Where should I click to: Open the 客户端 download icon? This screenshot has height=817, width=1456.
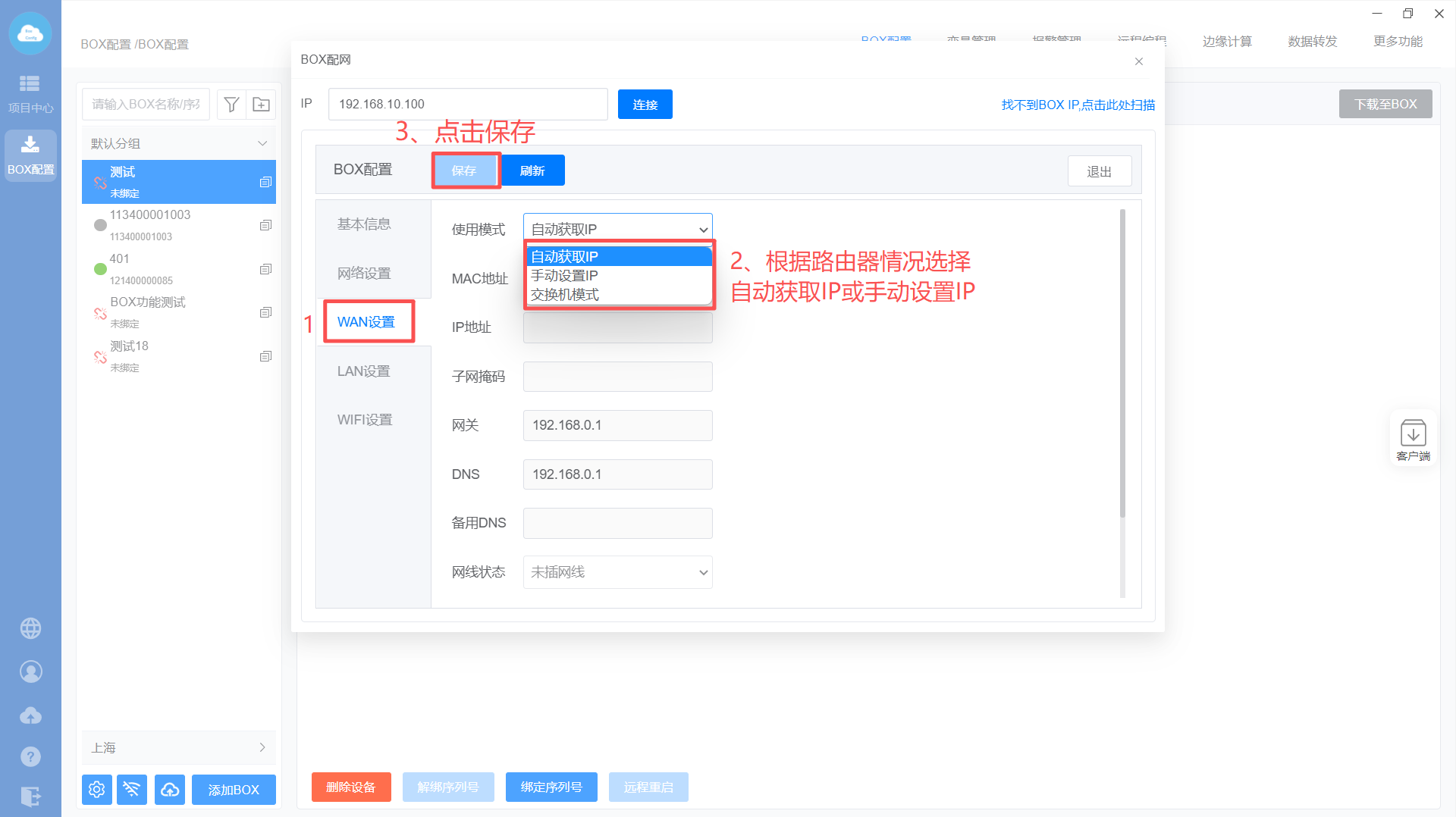pyautogui.click(x=1413, y=439)
